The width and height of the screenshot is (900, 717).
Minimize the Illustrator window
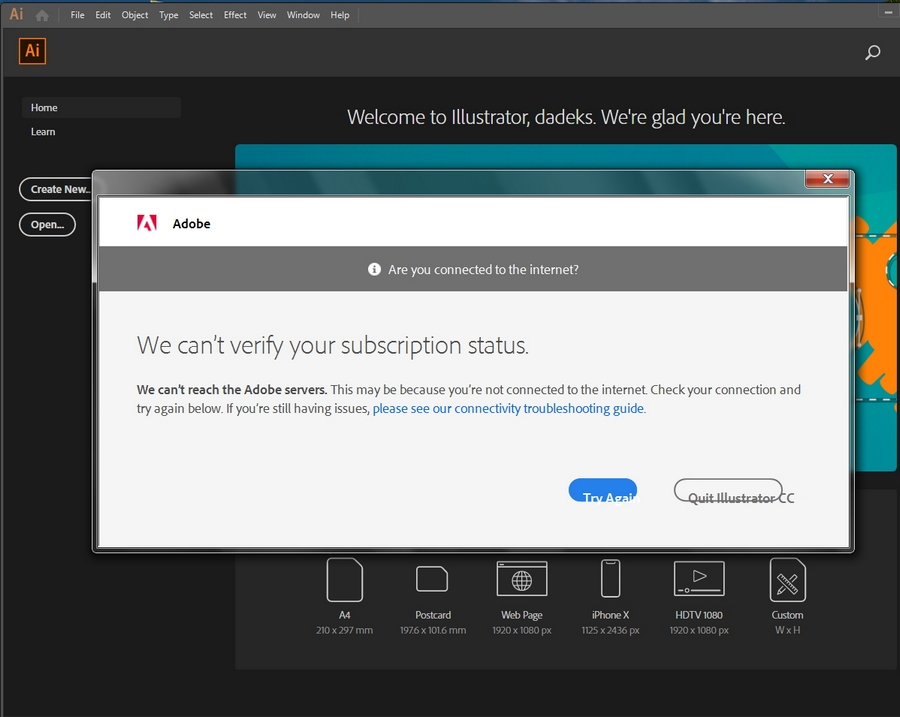pyautogui.click(x=888, y=12)
